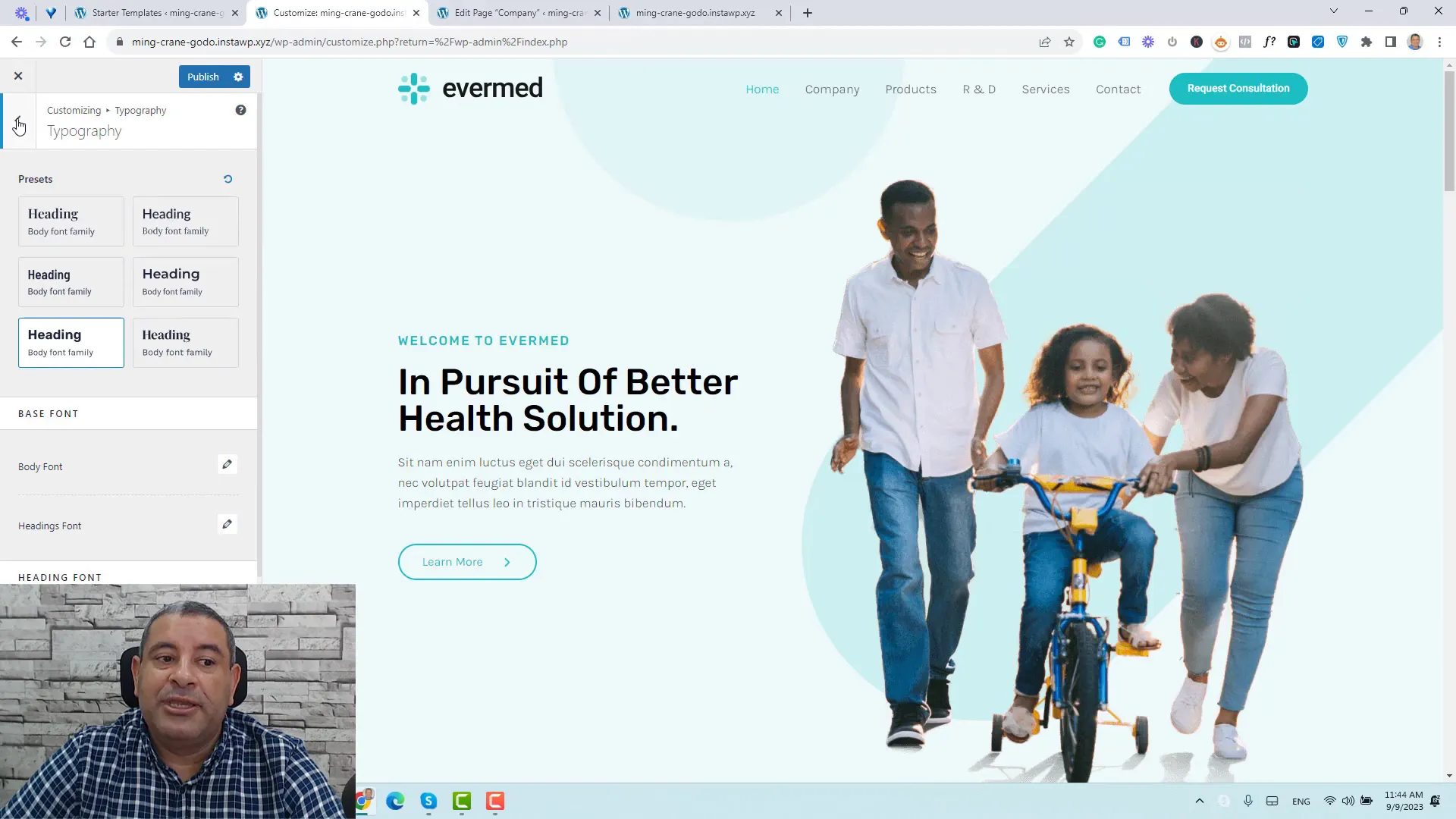The image size is (1456, 819).
Task: Select the bold serif Heading preset
Action: point(184,341)
